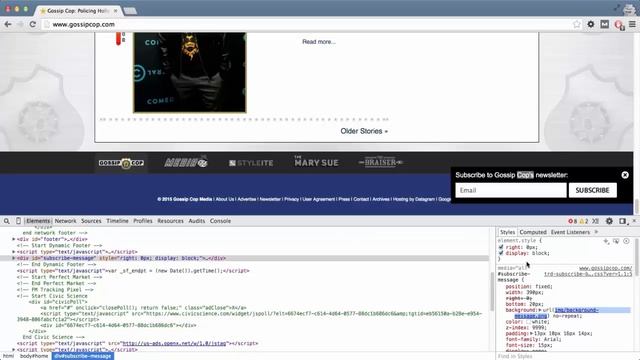Image resolution: width=640 pixels, height=360 pixels.
Task: Expand the padding shorthand triangle
Action: pyautogui.click(x=531, y=333)
